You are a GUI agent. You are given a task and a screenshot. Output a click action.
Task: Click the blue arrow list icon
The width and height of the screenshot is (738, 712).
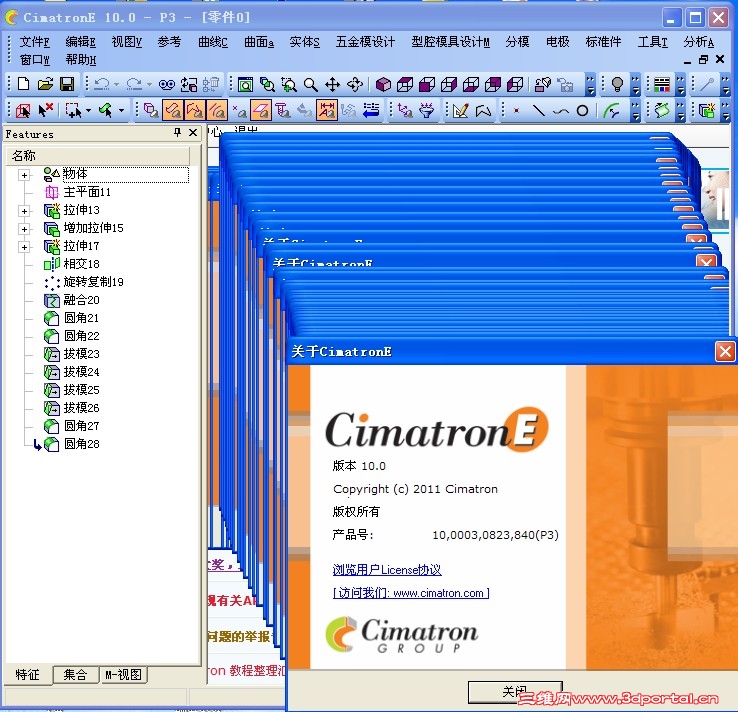[x=371, y=111]
